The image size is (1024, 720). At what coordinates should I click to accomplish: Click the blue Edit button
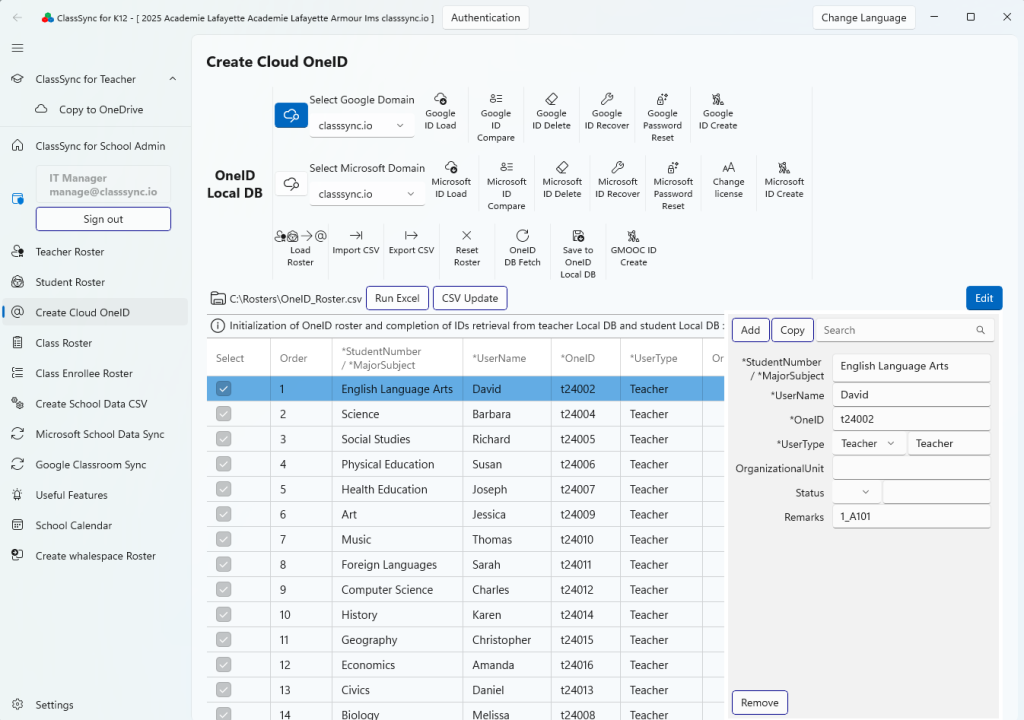[984, 298]
